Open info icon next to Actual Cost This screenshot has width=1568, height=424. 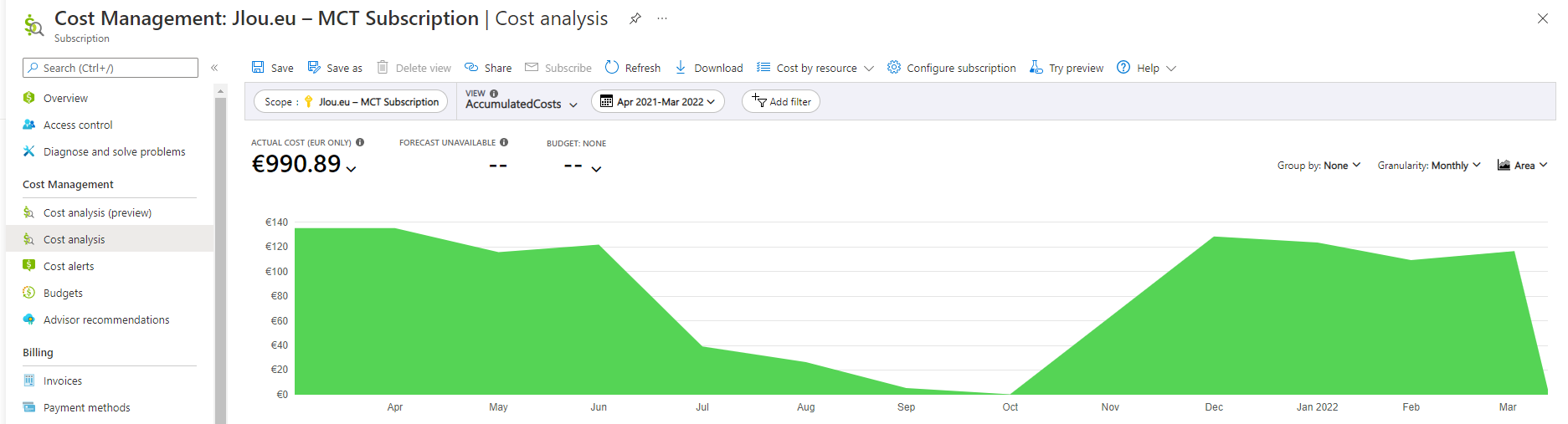[x=360, y=142]
